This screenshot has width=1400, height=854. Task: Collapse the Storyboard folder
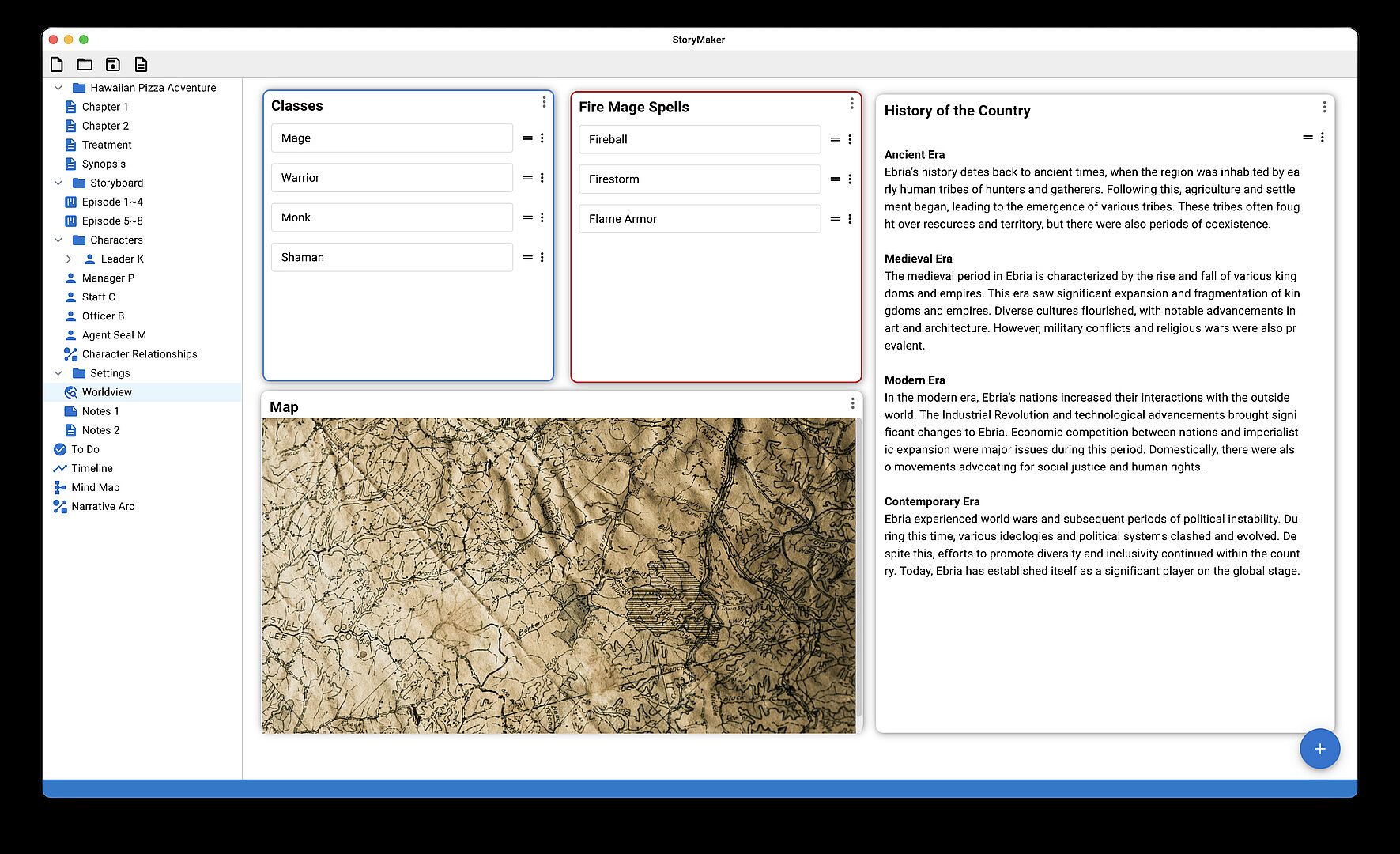(x=58, y=183)
